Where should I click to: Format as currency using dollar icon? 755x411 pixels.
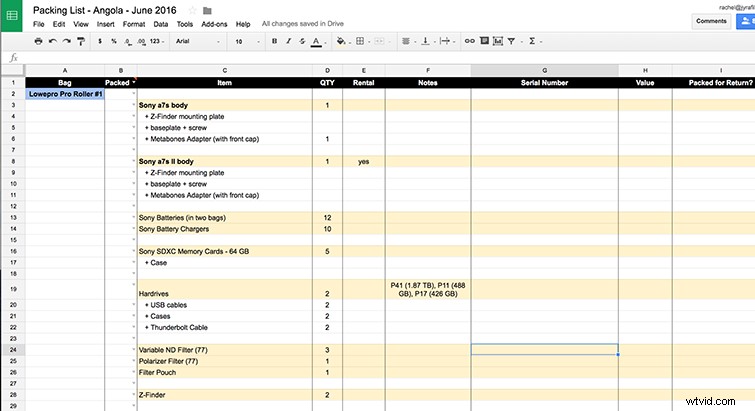[102, 42]
